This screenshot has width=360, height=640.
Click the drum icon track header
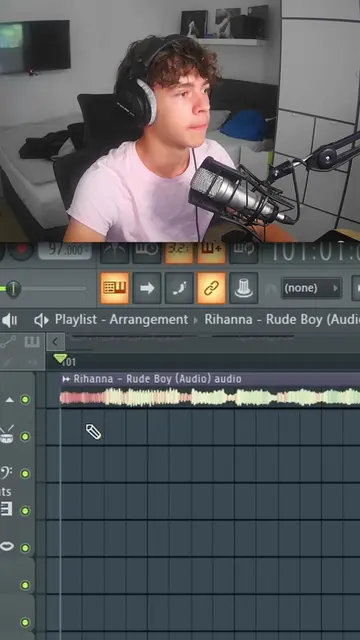[7, 435]
